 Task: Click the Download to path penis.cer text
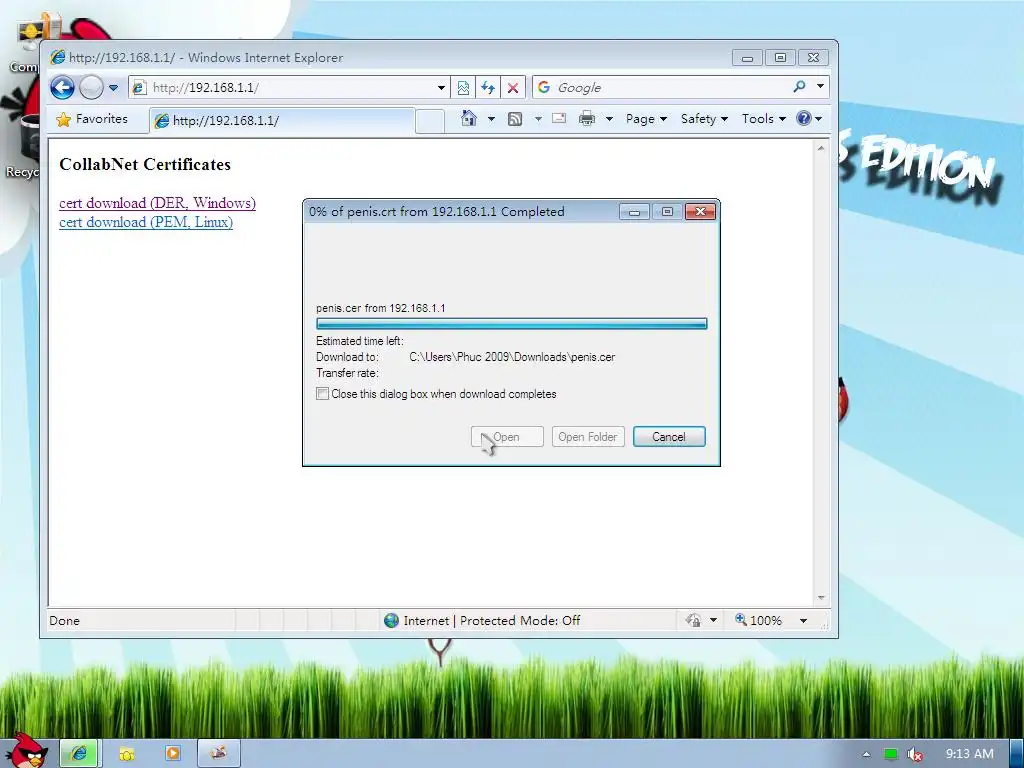tap(512, 357)
